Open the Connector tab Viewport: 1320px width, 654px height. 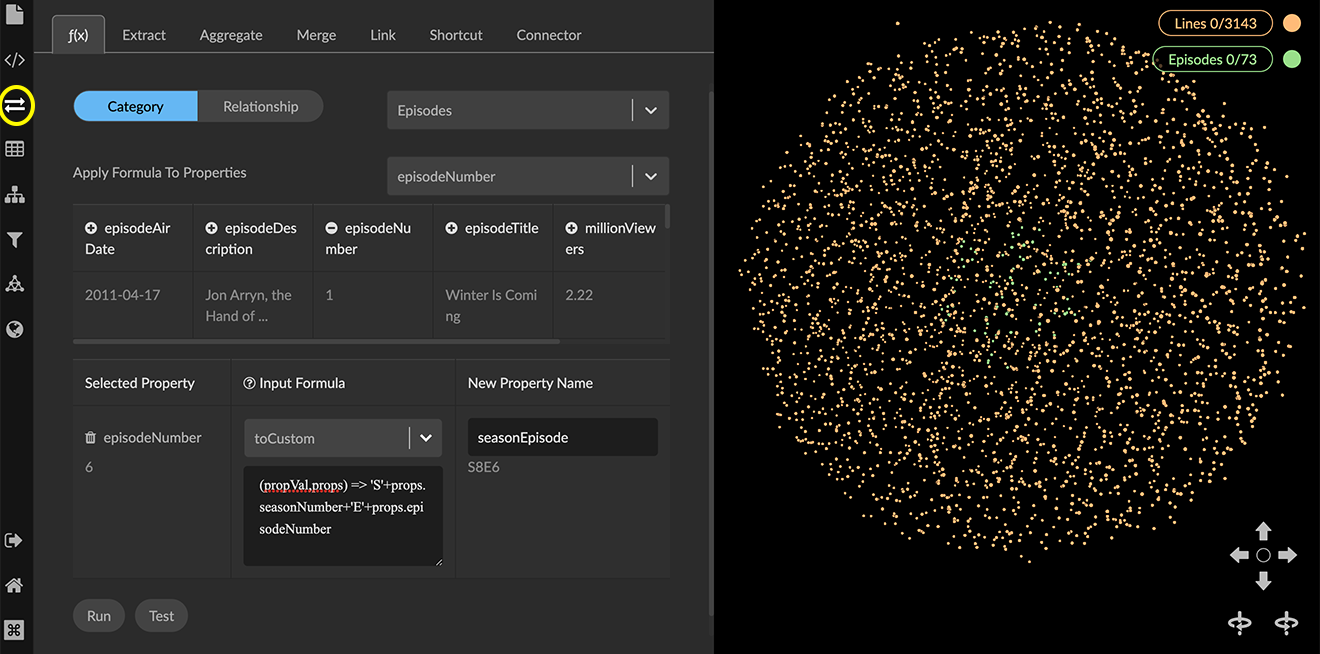click(x=548, y=35)
